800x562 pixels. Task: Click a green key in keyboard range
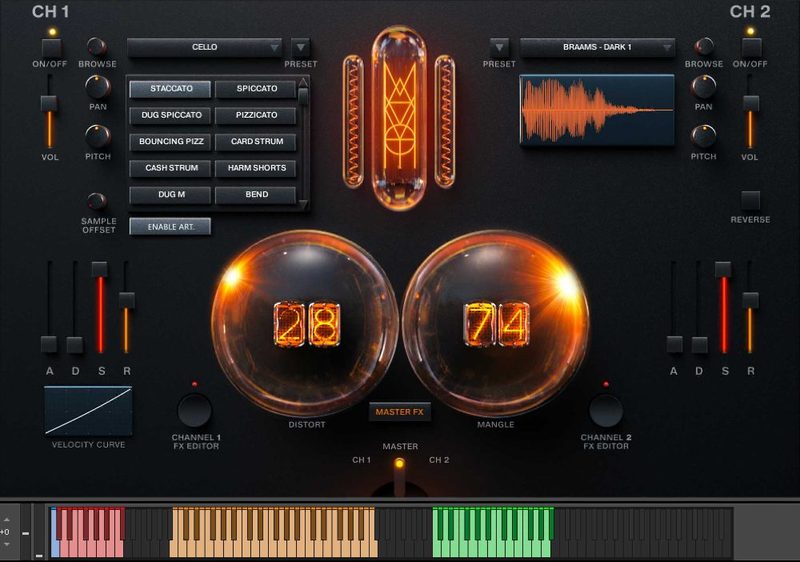pos(492,548)
